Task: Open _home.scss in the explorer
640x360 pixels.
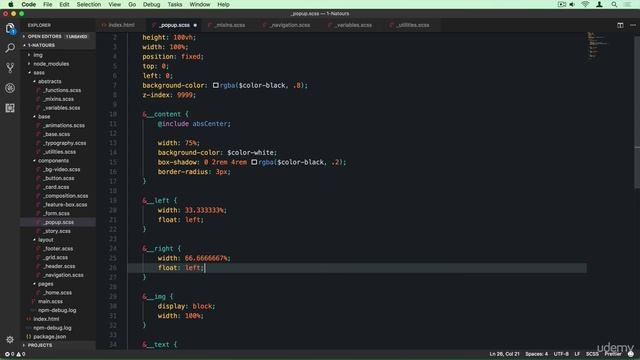Action: pos(58,293)
